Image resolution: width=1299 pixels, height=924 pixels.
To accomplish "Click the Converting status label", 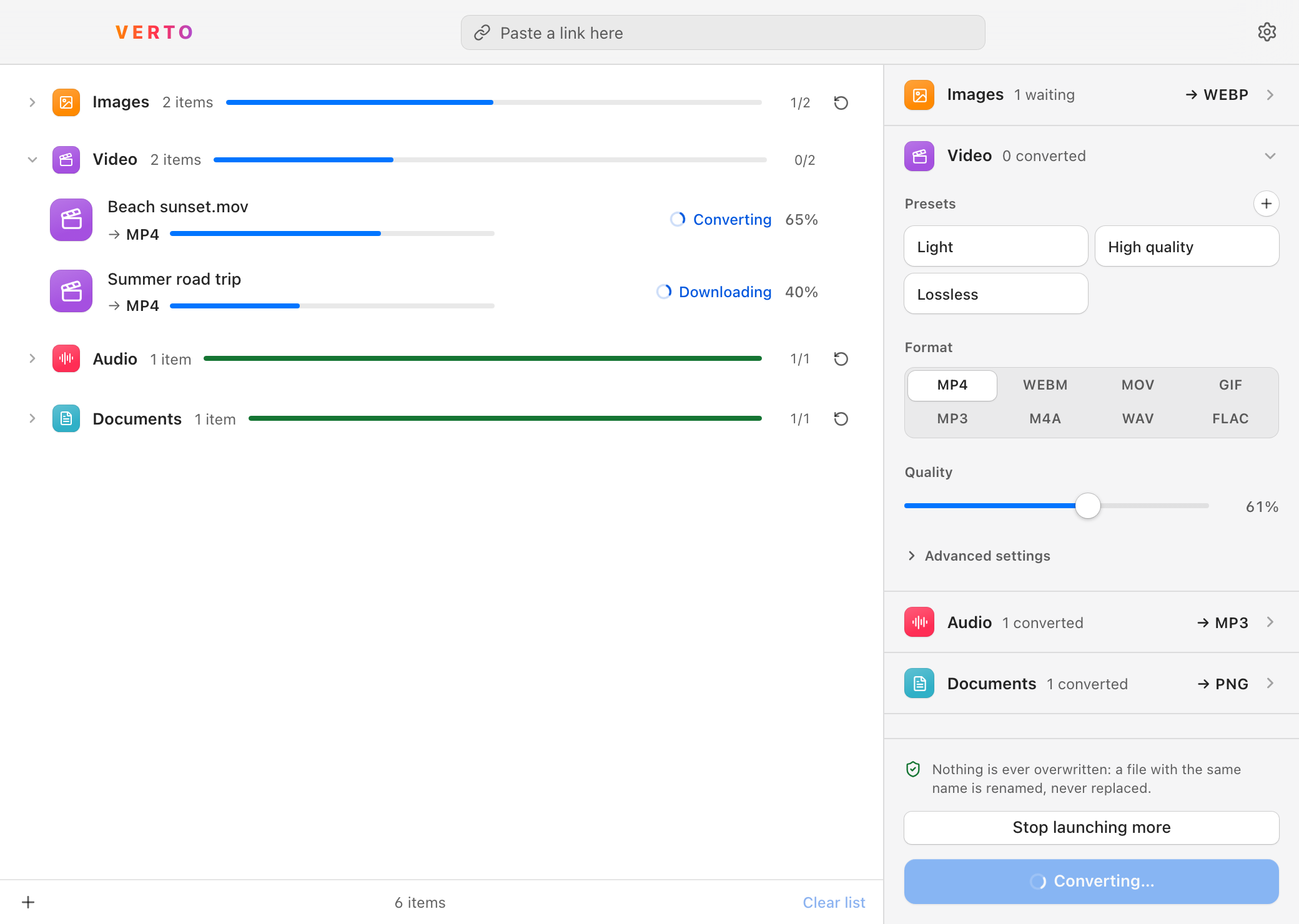I will click(x=732, y=220).
